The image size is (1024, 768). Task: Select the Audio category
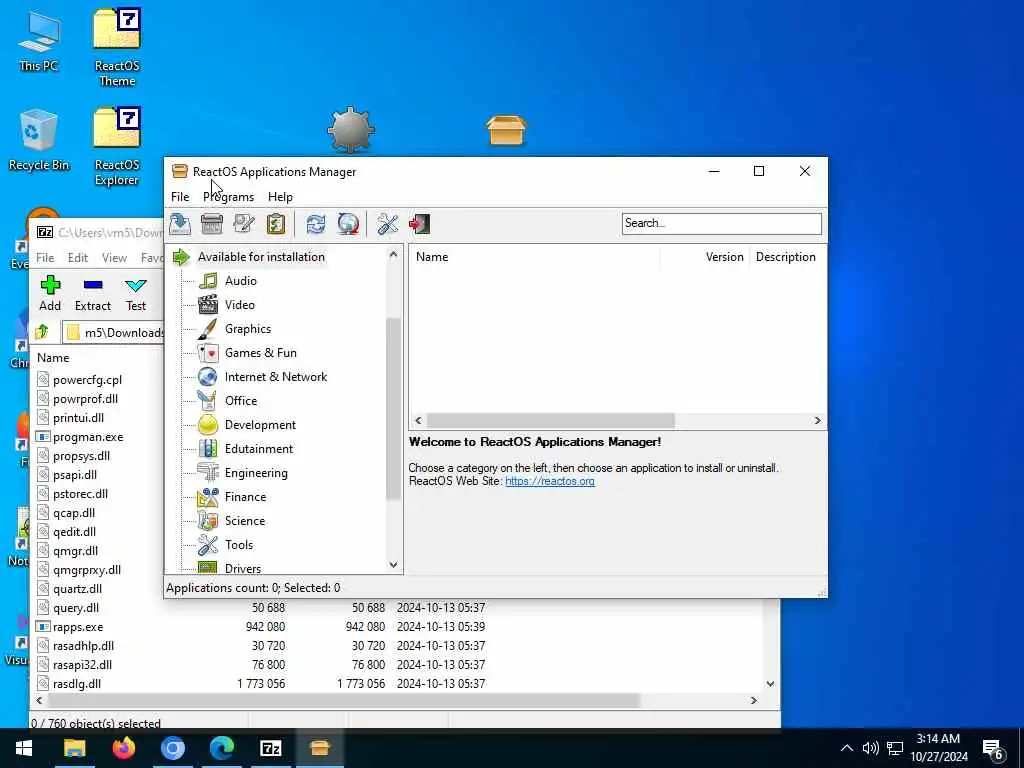pos(240,281)
